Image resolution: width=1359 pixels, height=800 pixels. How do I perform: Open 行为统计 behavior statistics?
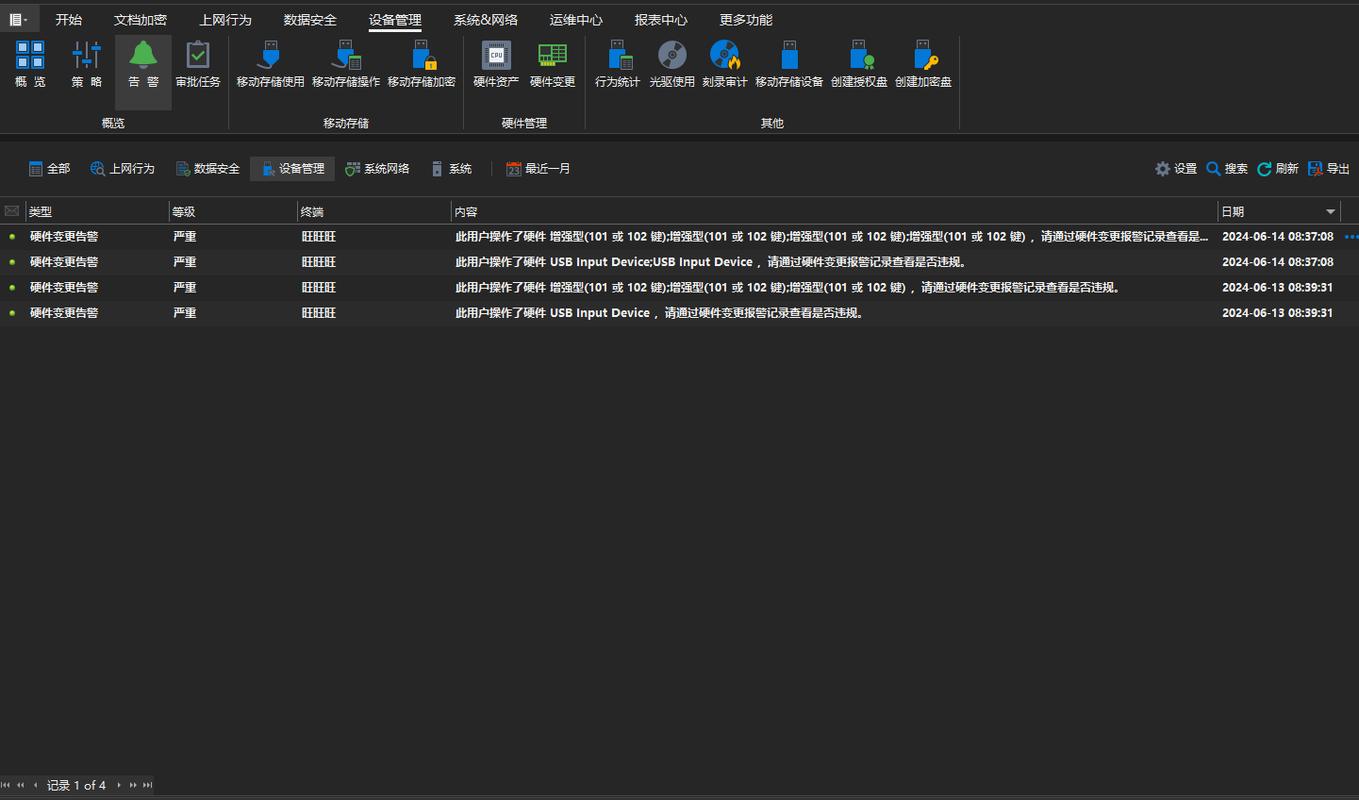(617, 65)
